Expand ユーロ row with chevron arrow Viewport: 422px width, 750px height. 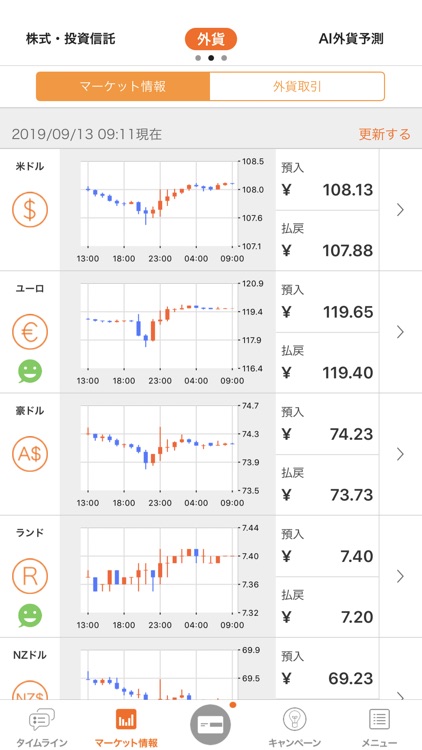pyautogui.click(x=400, y=331)
